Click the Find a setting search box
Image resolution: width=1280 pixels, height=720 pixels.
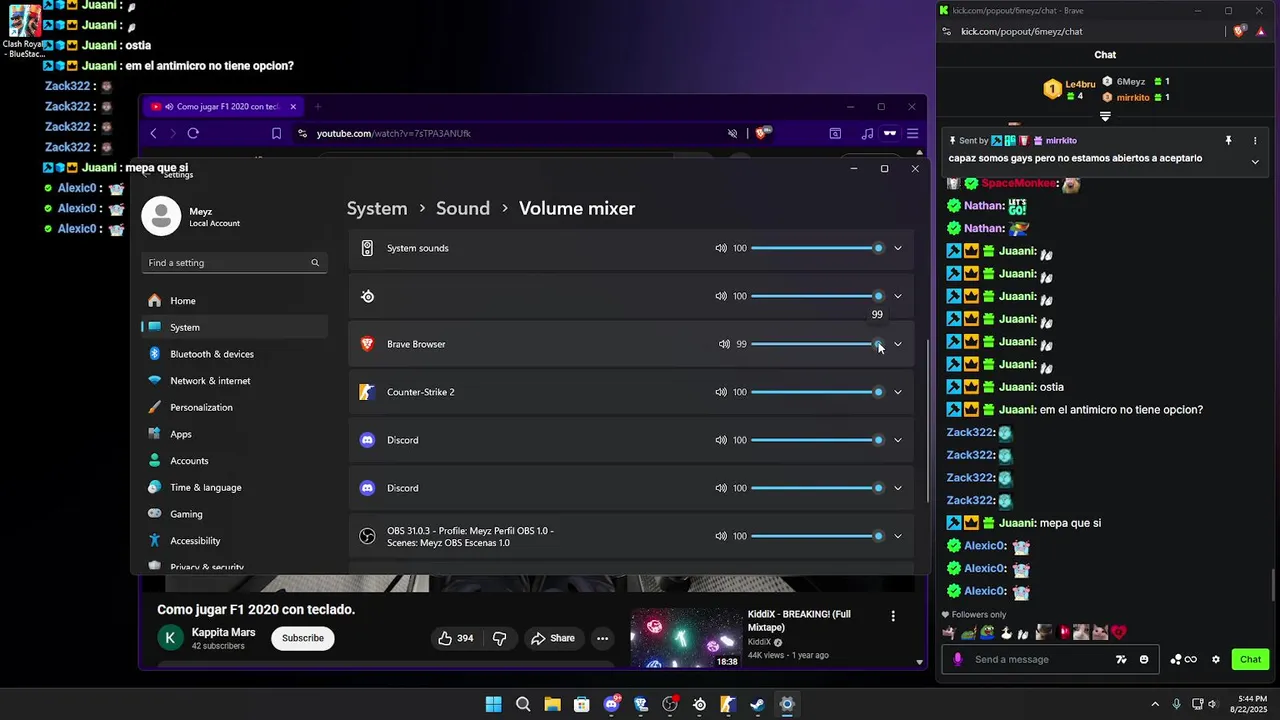[x=235, y=263]
